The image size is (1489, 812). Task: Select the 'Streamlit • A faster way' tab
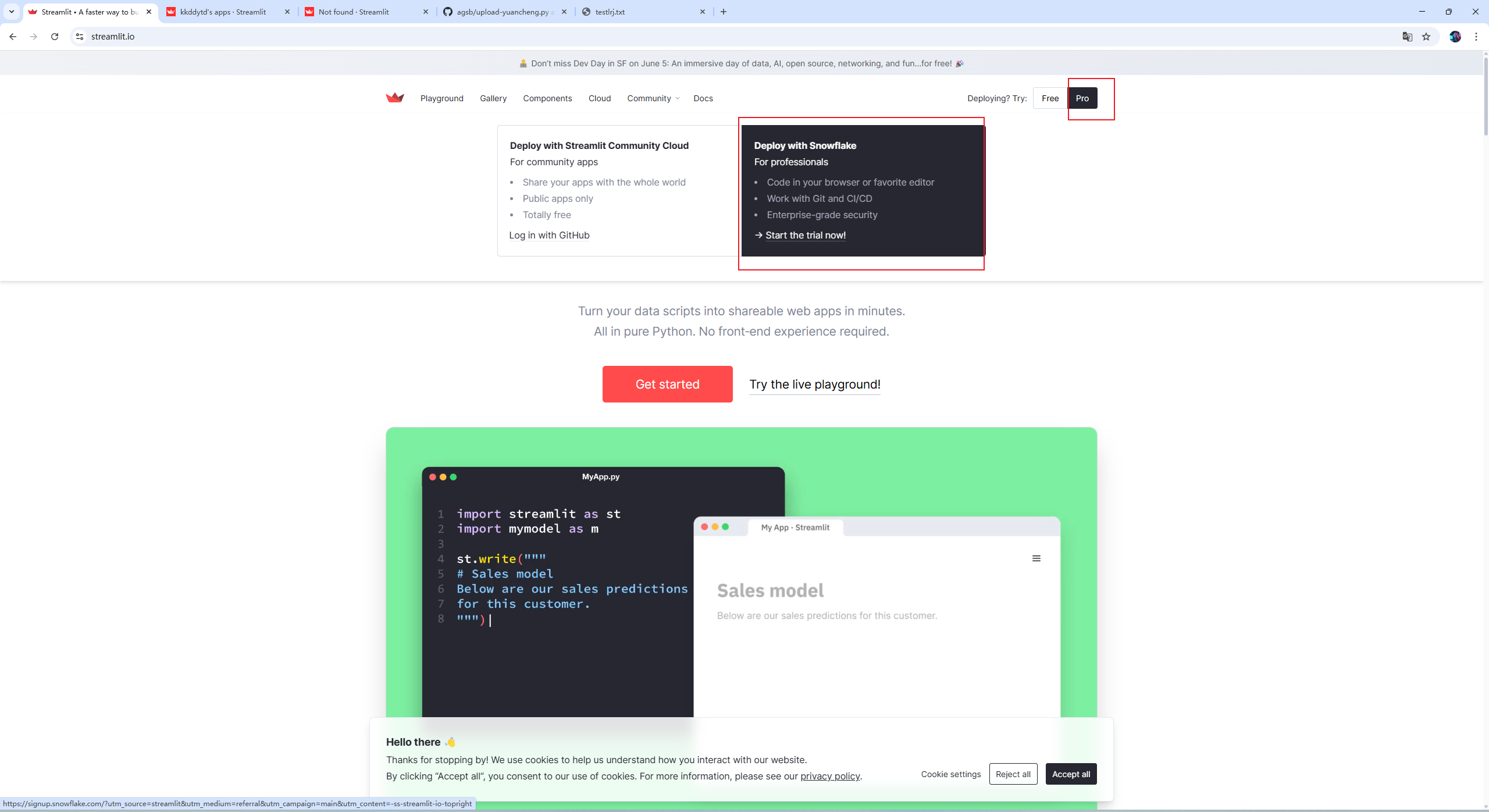pos(90,12)
